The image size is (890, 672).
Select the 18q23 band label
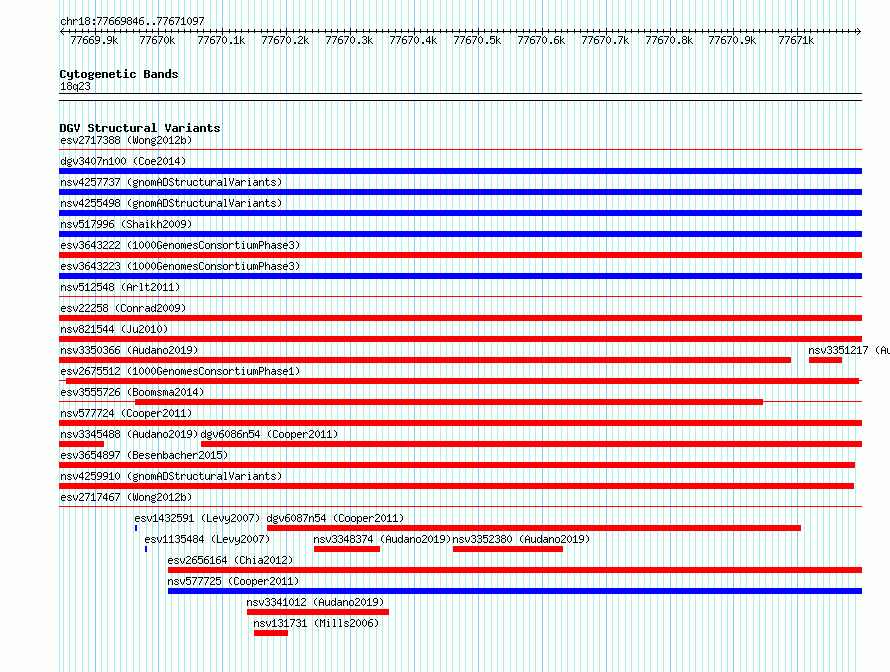coord(75,86)
